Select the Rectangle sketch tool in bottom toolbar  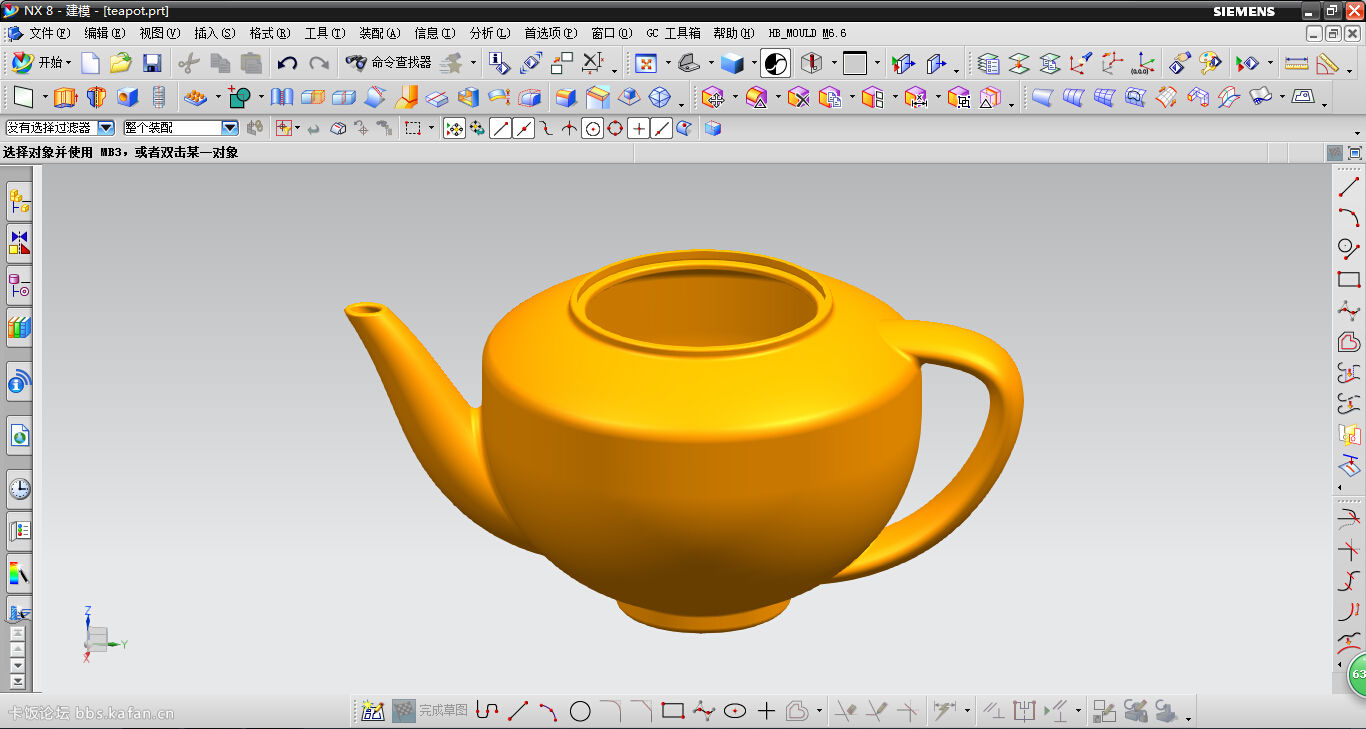point(673,711)
